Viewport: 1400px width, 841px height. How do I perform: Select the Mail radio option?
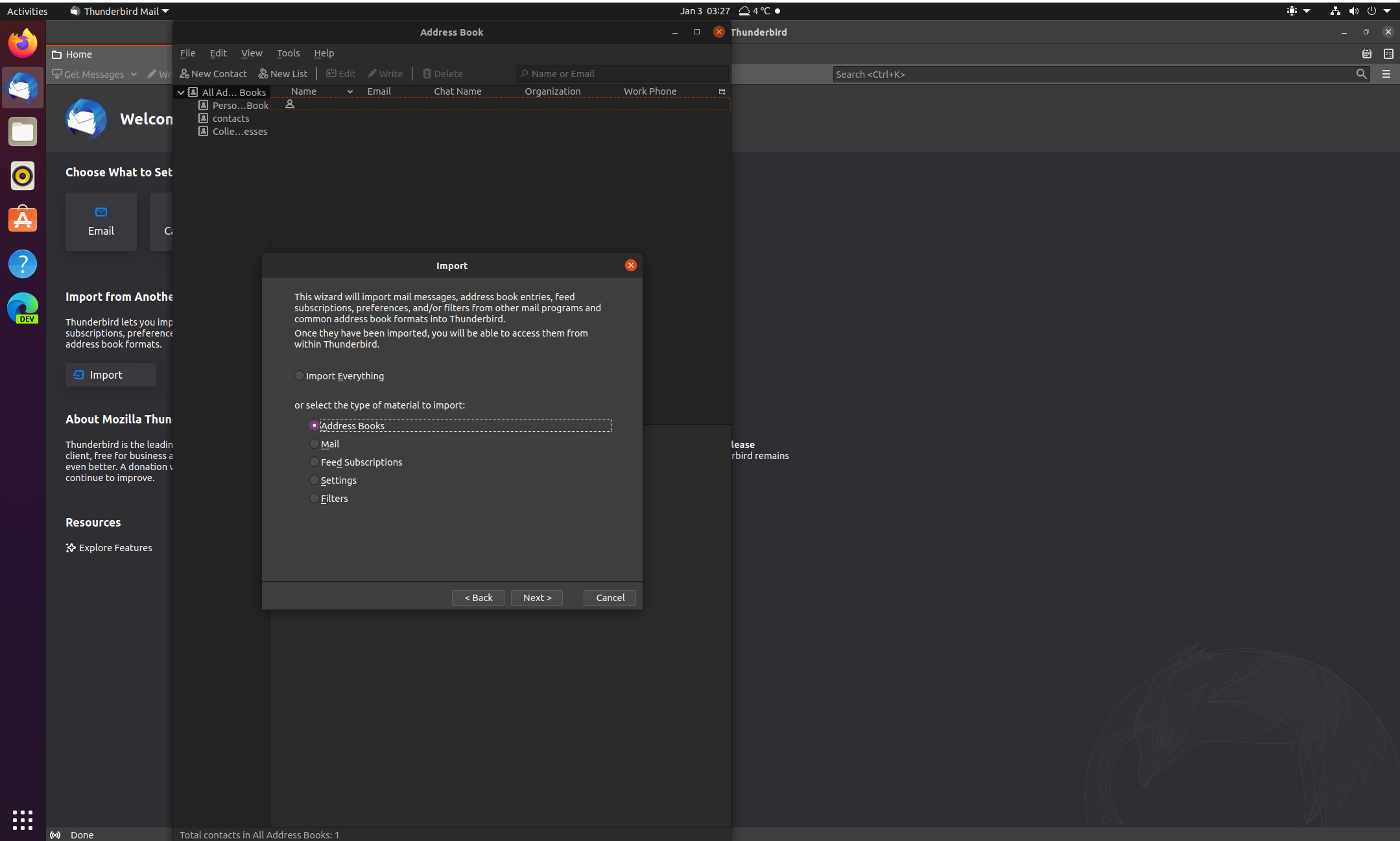tap(314, 444)
